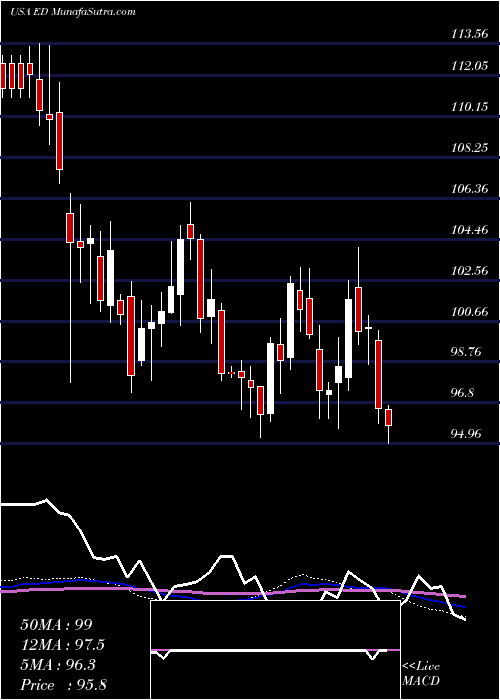The image size is (500, 700).
Task: Click the Price : 95.8 reading
Action: tap(63, 685)
